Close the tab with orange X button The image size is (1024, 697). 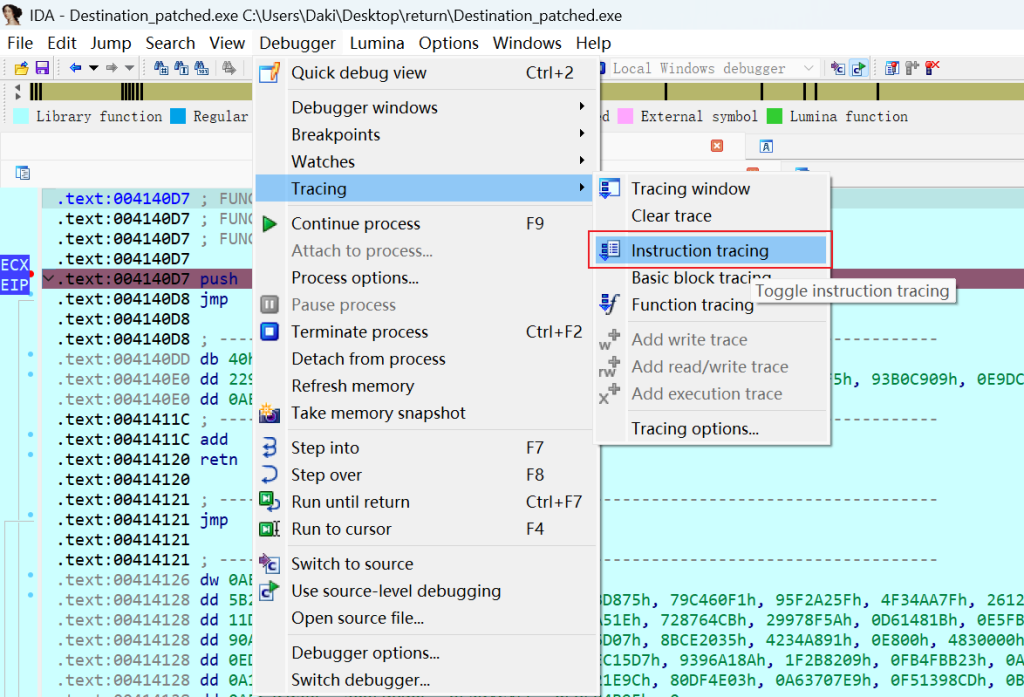tap(717, 146)
